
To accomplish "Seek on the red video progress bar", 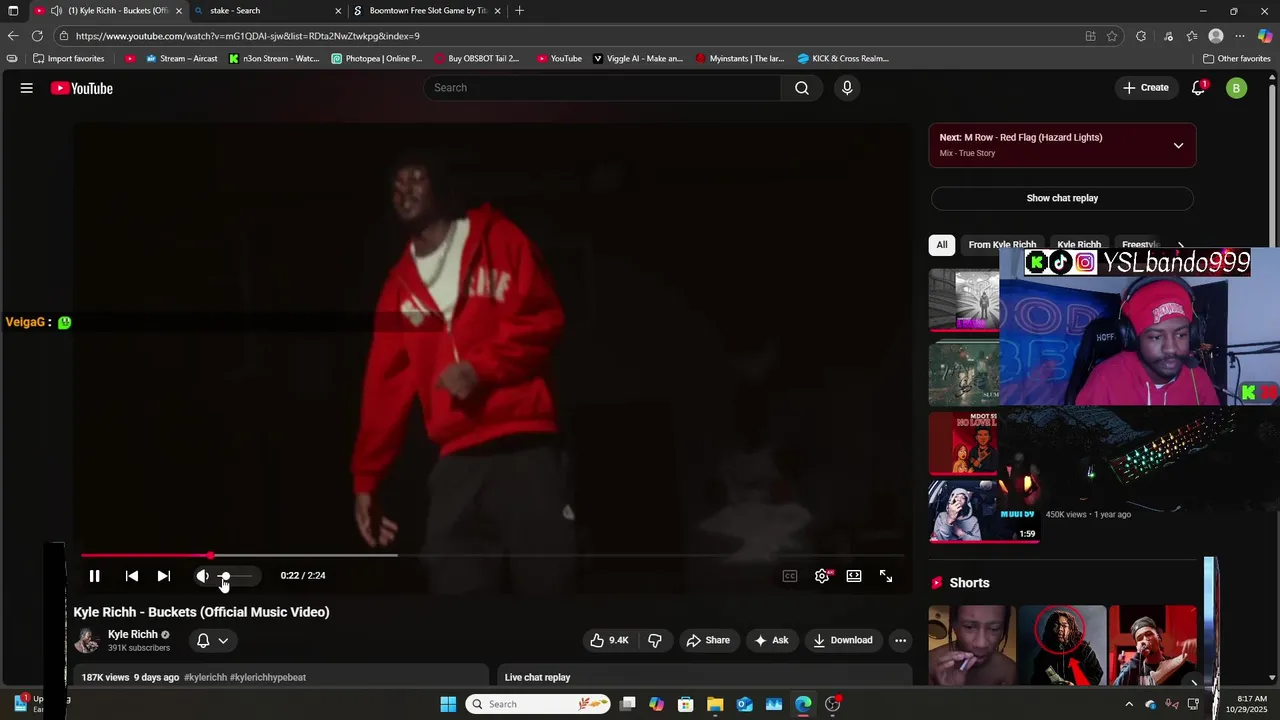I will pos(492,555).
